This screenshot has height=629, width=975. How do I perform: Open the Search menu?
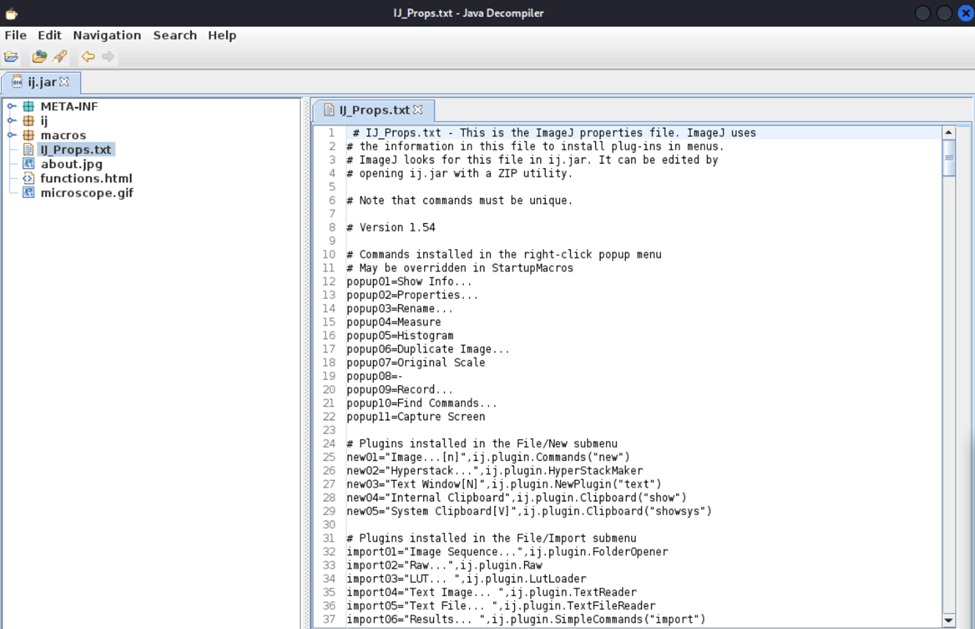pyautogui.click(x=175, y=35)
